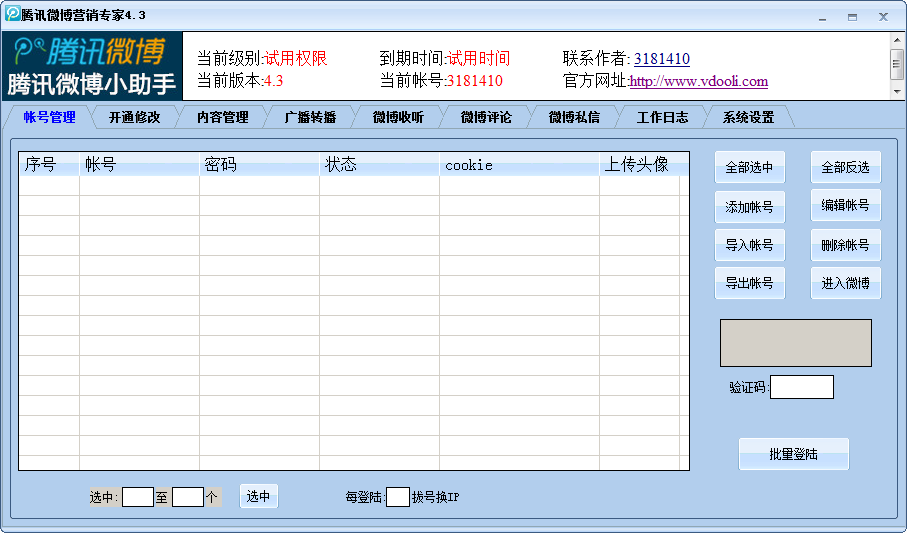Sort by the 帐号 column header

pyautogui.click(x=139, y=164)
